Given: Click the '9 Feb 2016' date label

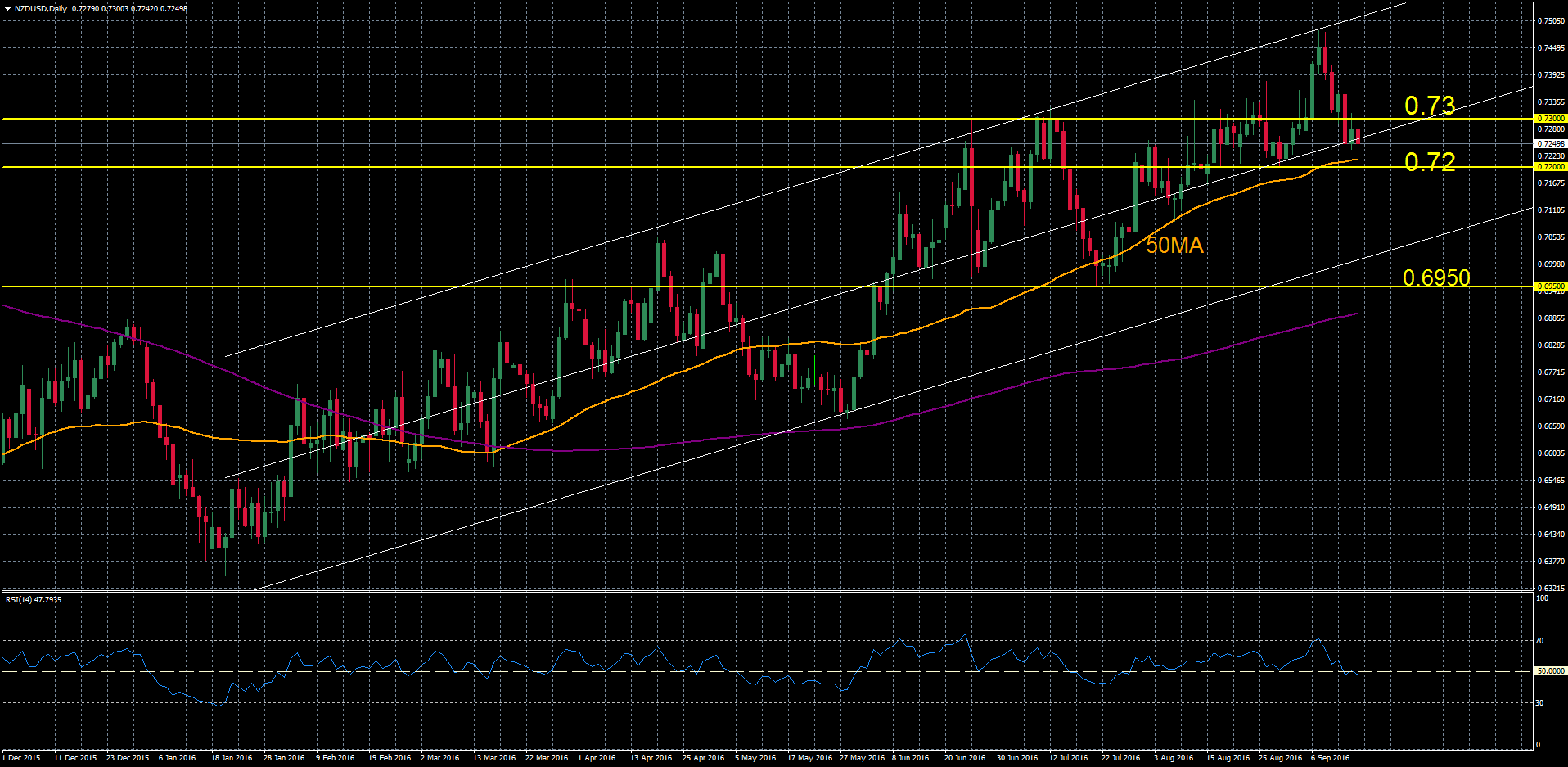Looking at the screenshot, I should tap(336, 758).
